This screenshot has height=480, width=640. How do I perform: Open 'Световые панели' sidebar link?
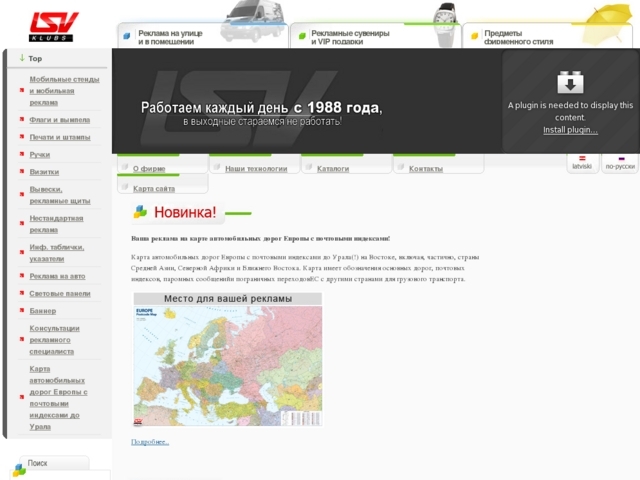click(x=59, y=293)
